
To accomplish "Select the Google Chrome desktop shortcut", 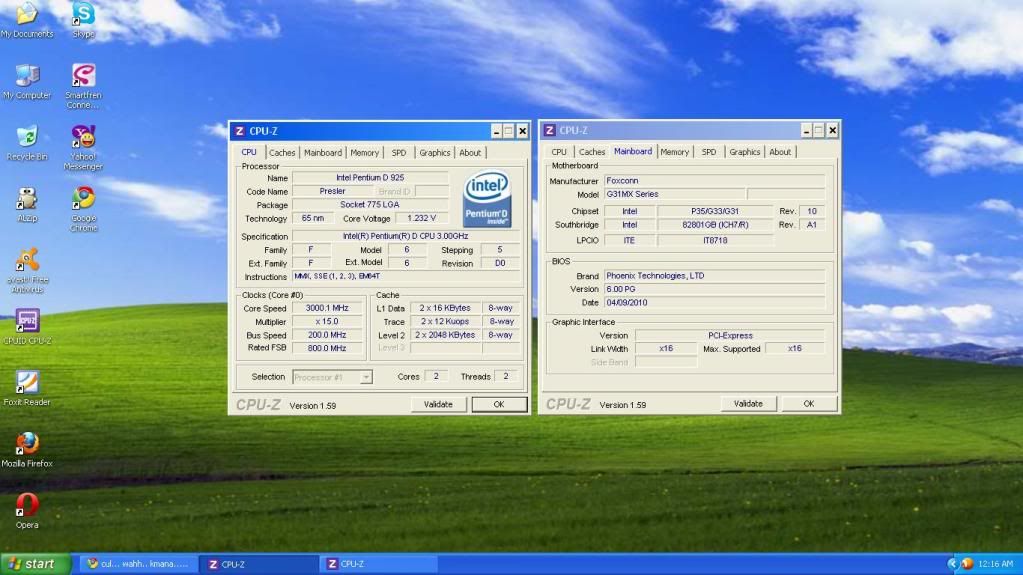I will click(84, 210).
